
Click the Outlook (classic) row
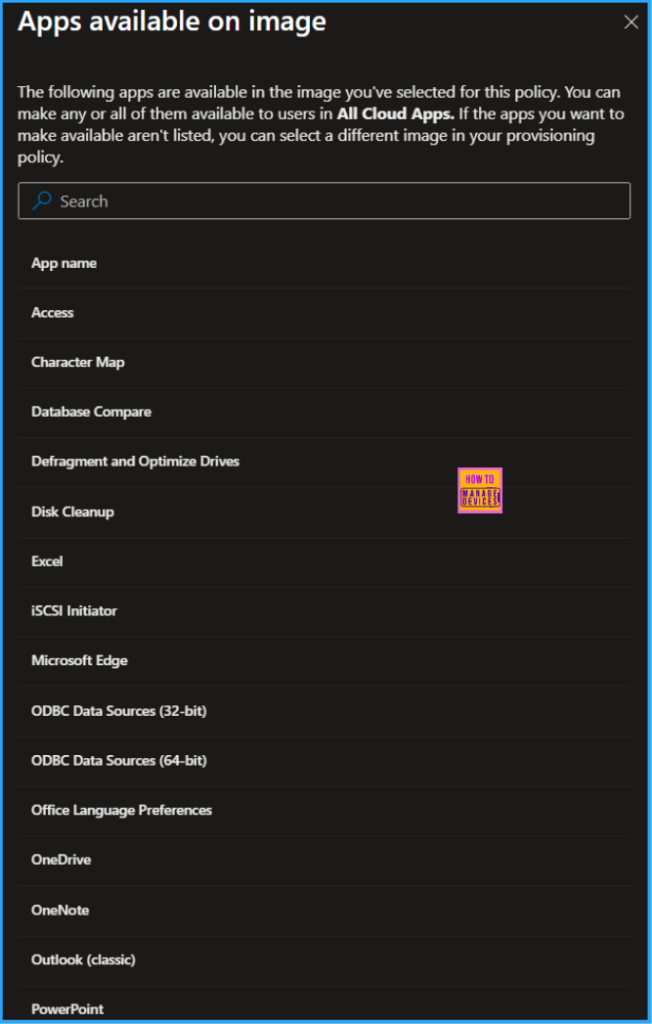click(82, 959)
